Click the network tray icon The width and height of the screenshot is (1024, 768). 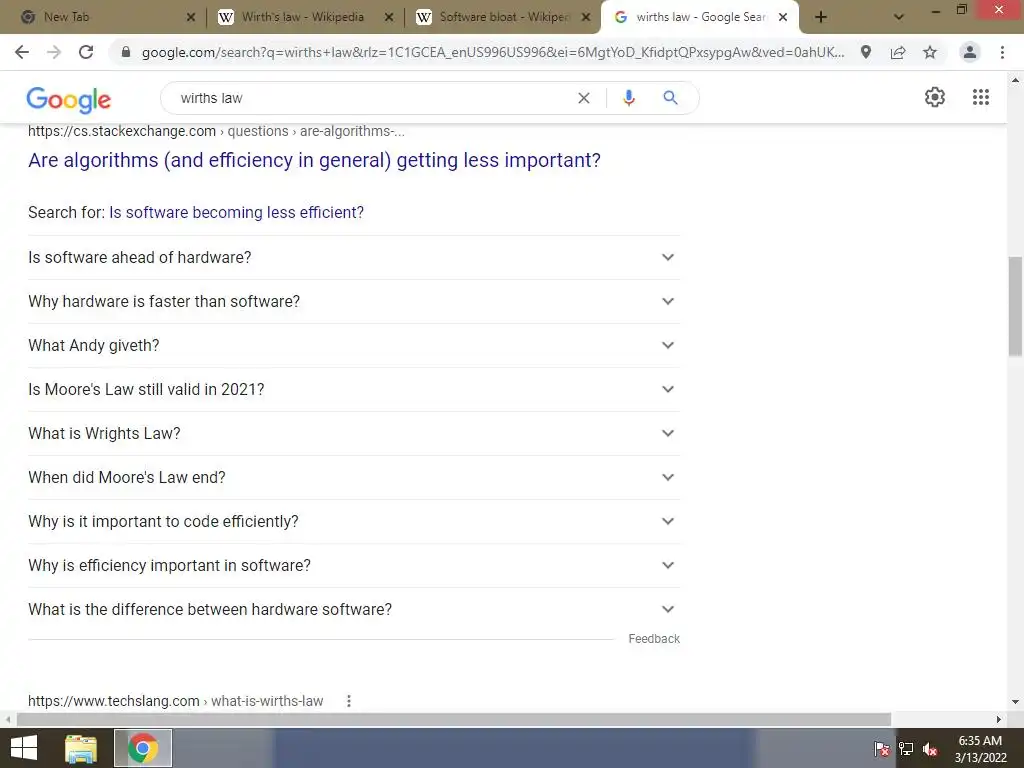click(x=906, y=749)
